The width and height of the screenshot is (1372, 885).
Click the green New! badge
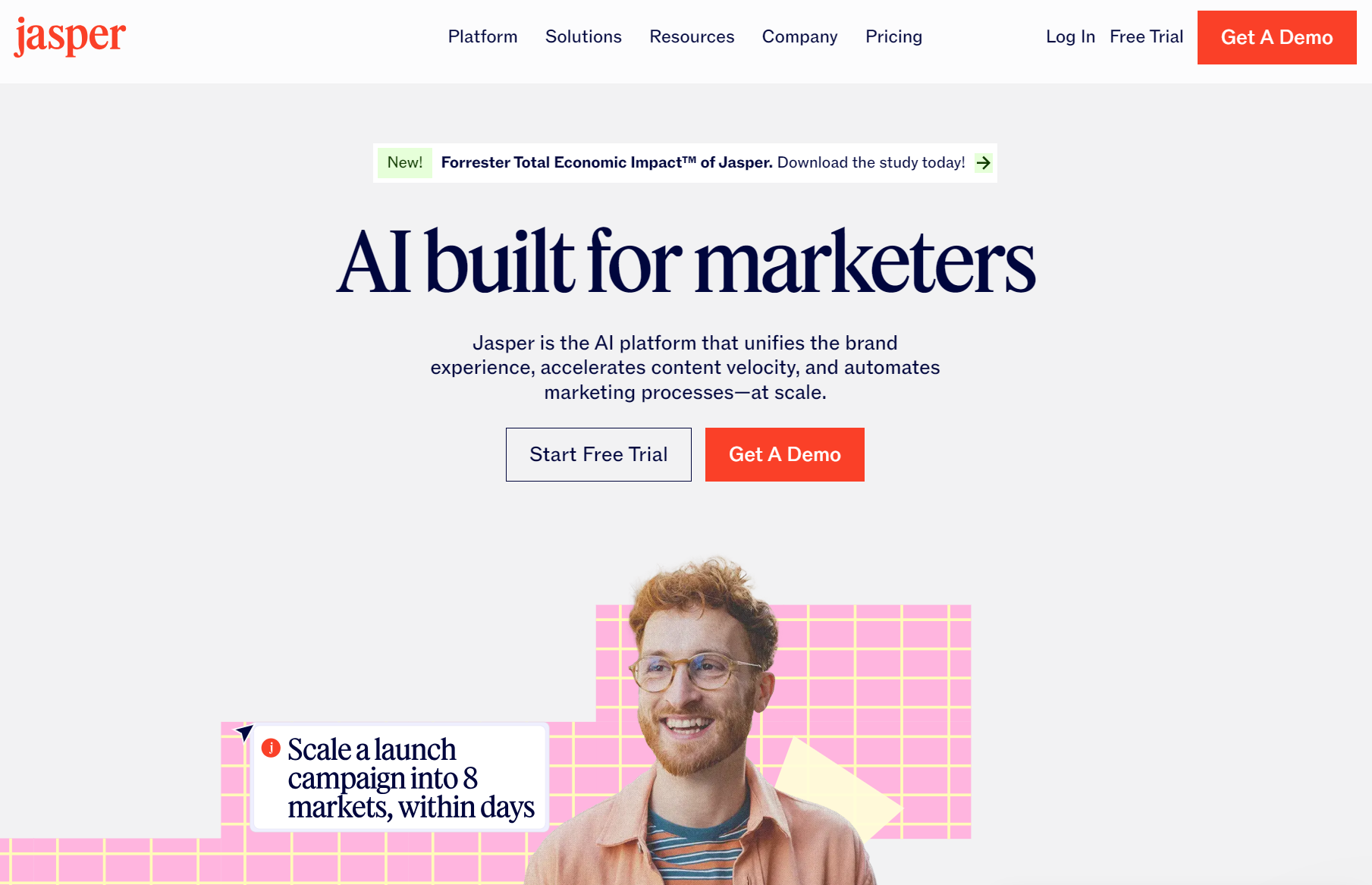[x=405, y=162]
